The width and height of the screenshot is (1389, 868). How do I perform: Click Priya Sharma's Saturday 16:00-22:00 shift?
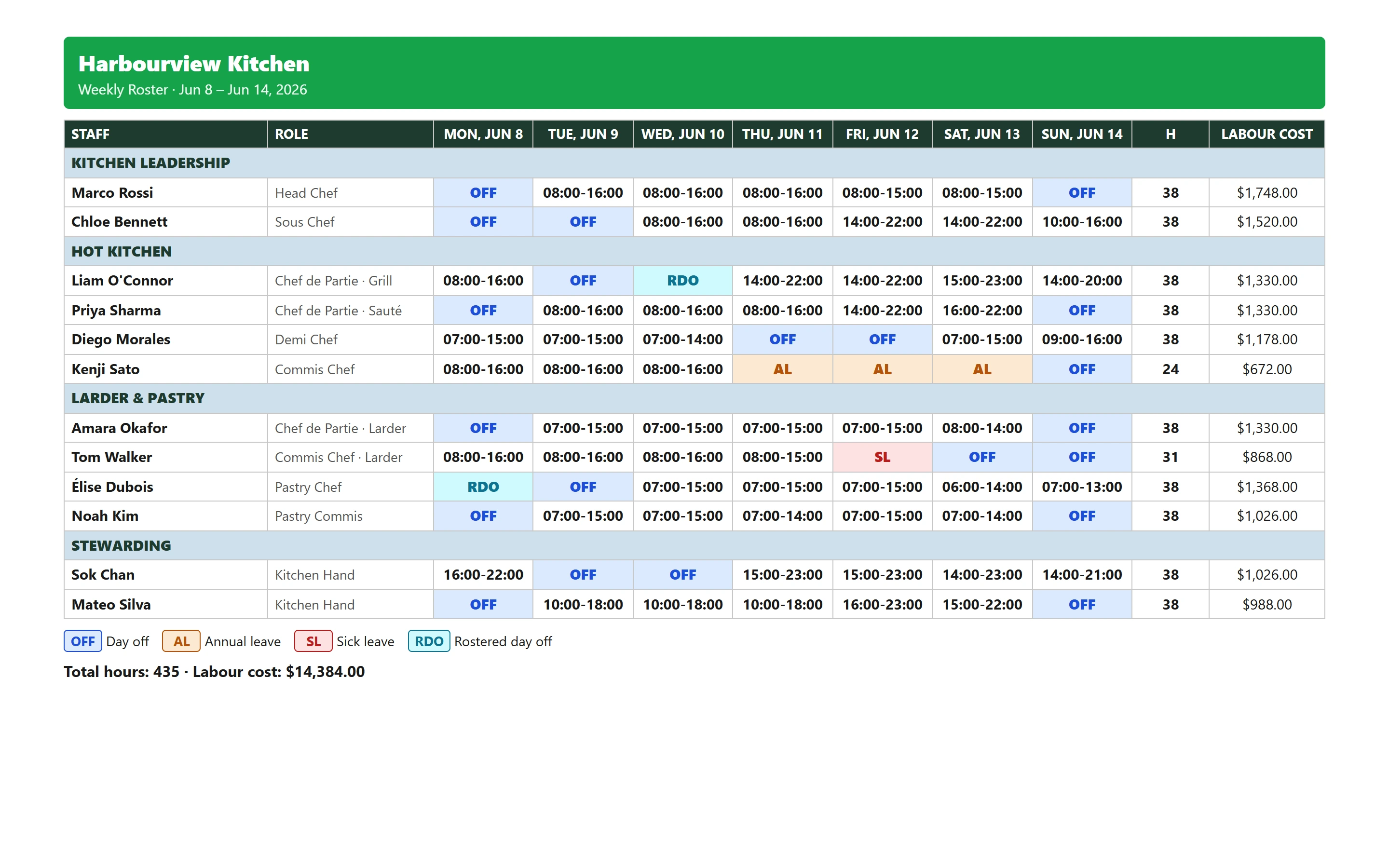pyautogui.click(x=982, y=311)
